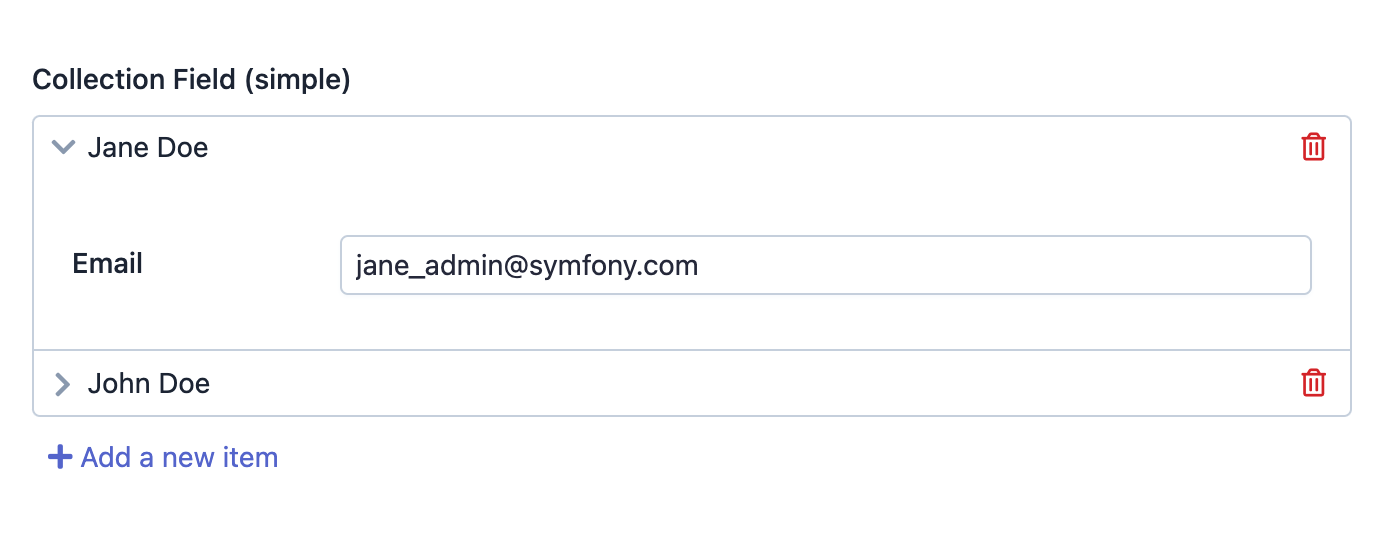Click the word 'item' in add link
This screenshot has width=1380, height=540.
coord(252,458)
